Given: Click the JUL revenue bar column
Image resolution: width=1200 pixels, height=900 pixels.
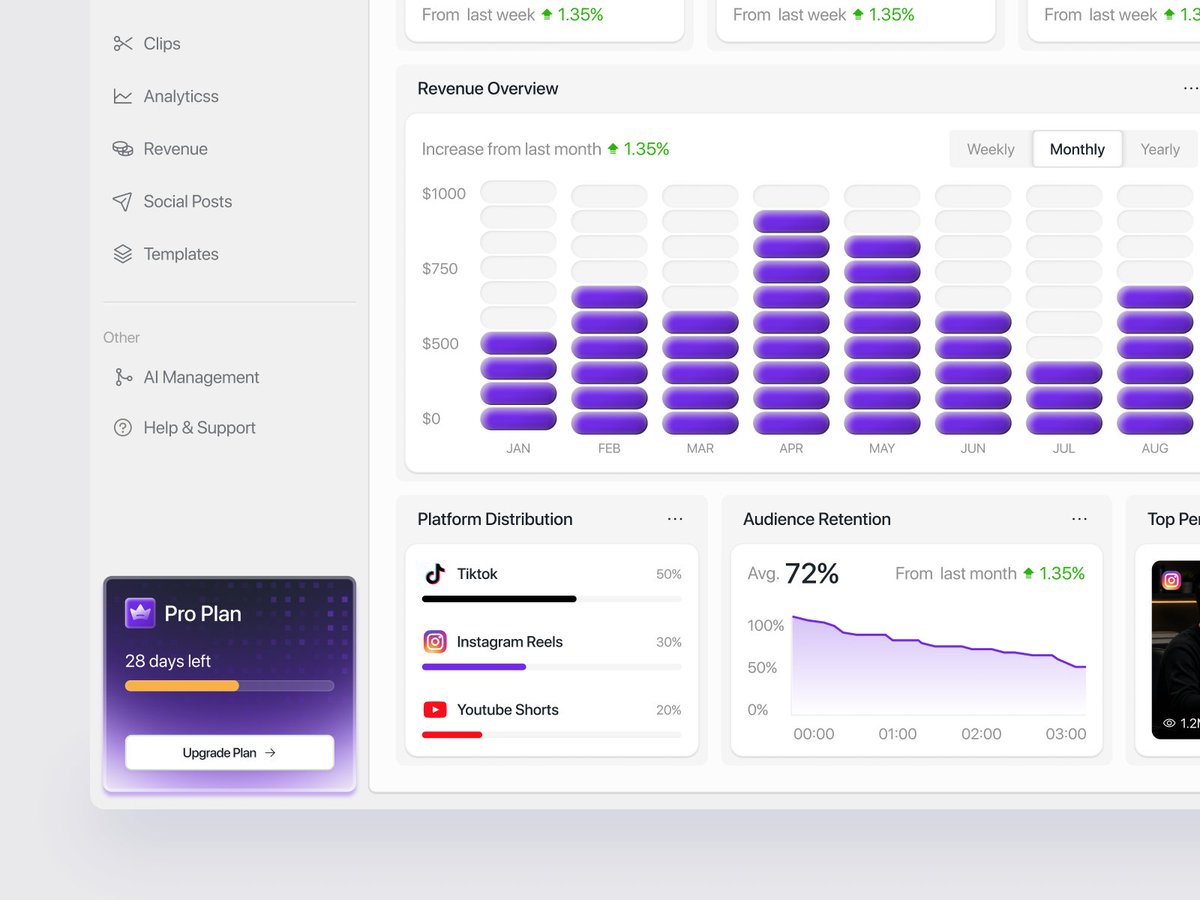Looking at the screenshot, I should [1064, 309].
